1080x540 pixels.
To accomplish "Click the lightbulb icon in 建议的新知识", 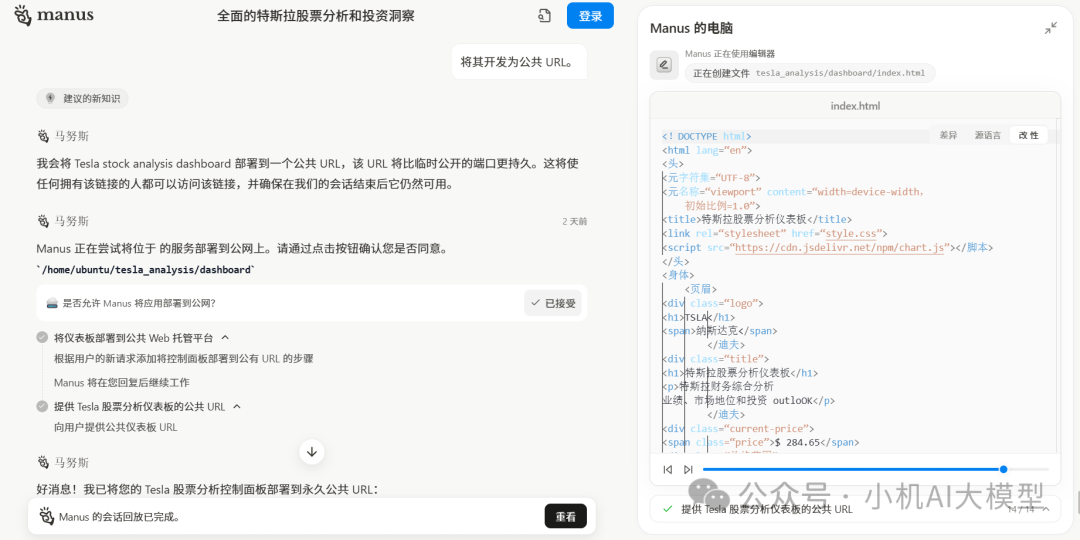I will 50,98.
